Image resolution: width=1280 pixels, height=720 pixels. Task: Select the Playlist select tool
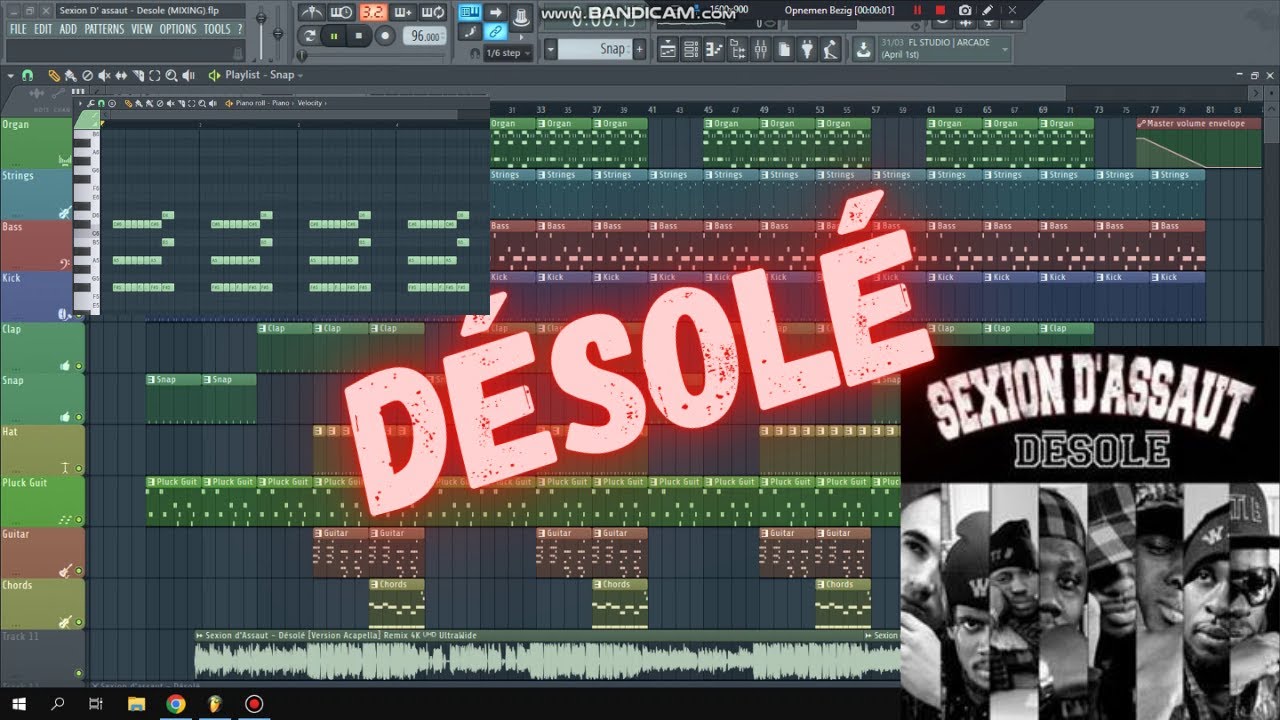(x=155, y=75)
